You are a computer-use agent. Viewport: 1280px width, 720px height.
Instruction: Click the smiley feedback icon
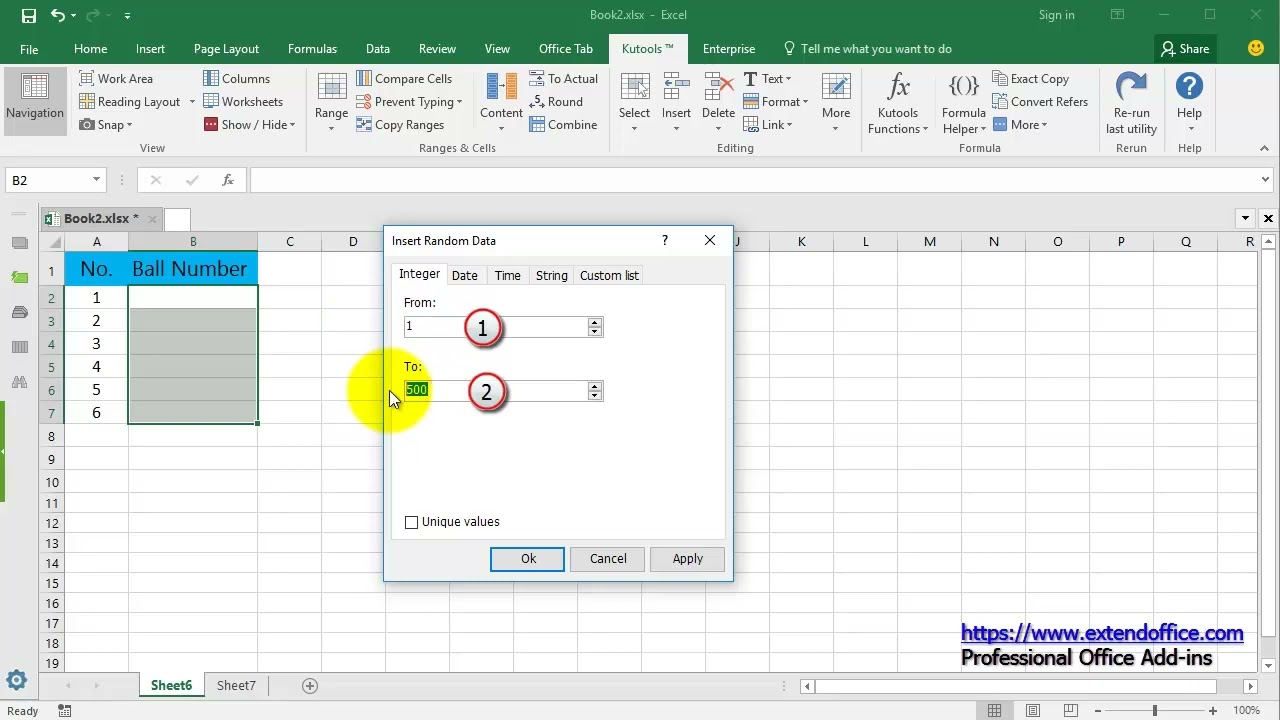[x=1257, y=48]
